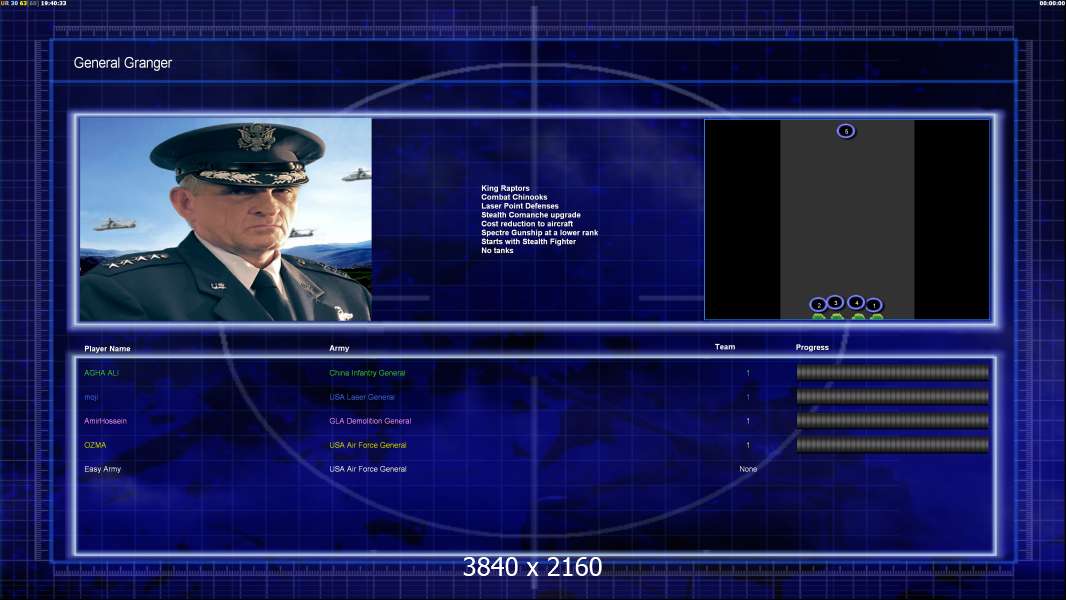Click start position marker 4 on map
This screenshot has width=1066, height=600.
pyautogui.click(x=857, y=302)
